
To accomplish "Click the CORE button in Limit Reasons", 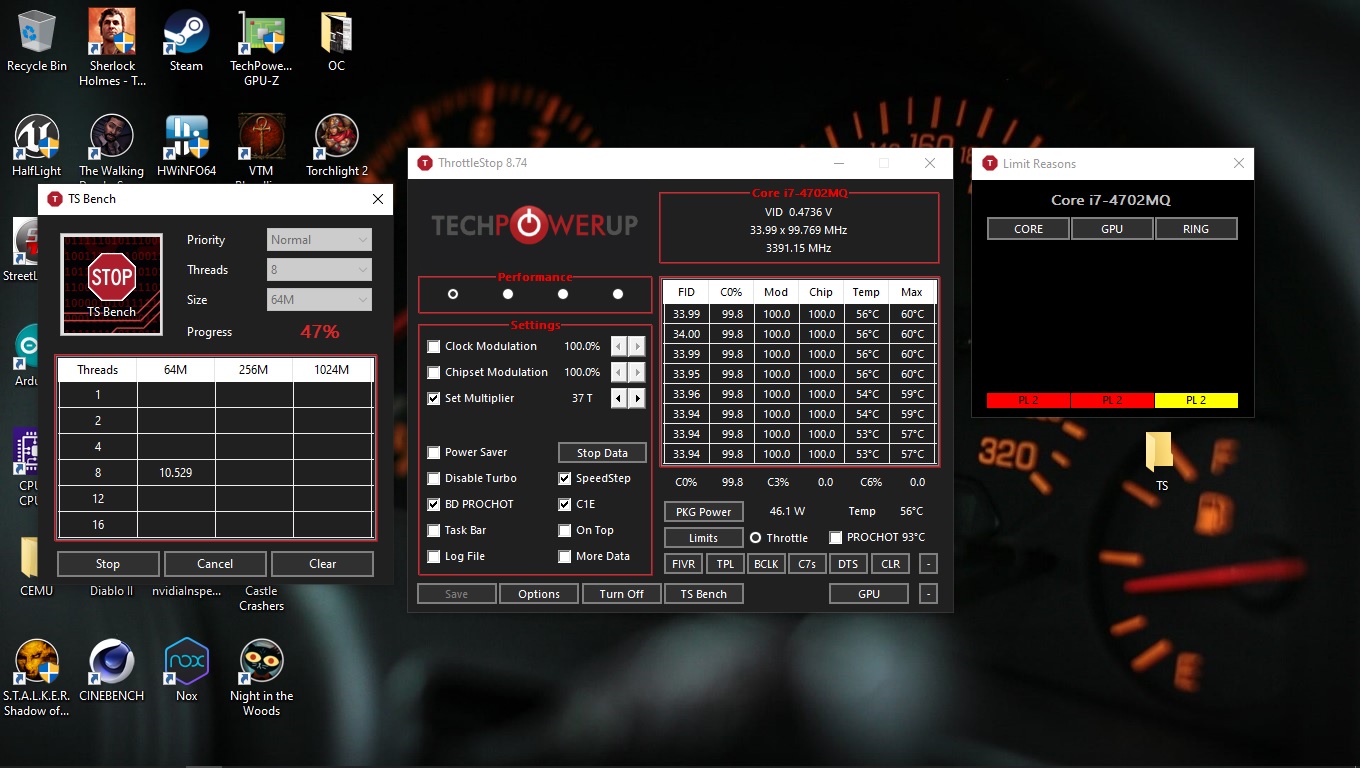I will 1028,229.
